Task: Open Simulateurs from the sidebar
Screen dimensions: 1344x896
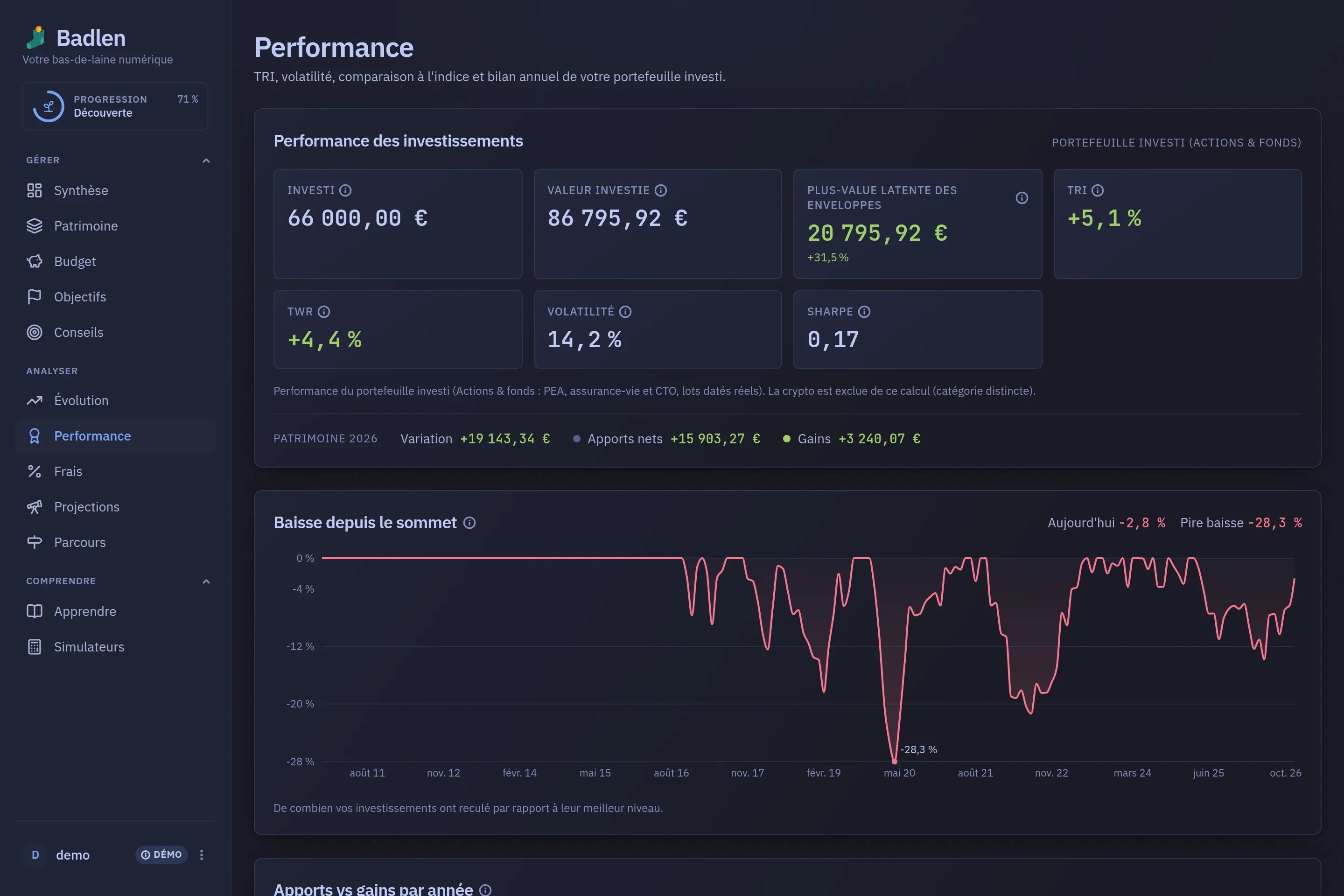Action: click(115, 647)
